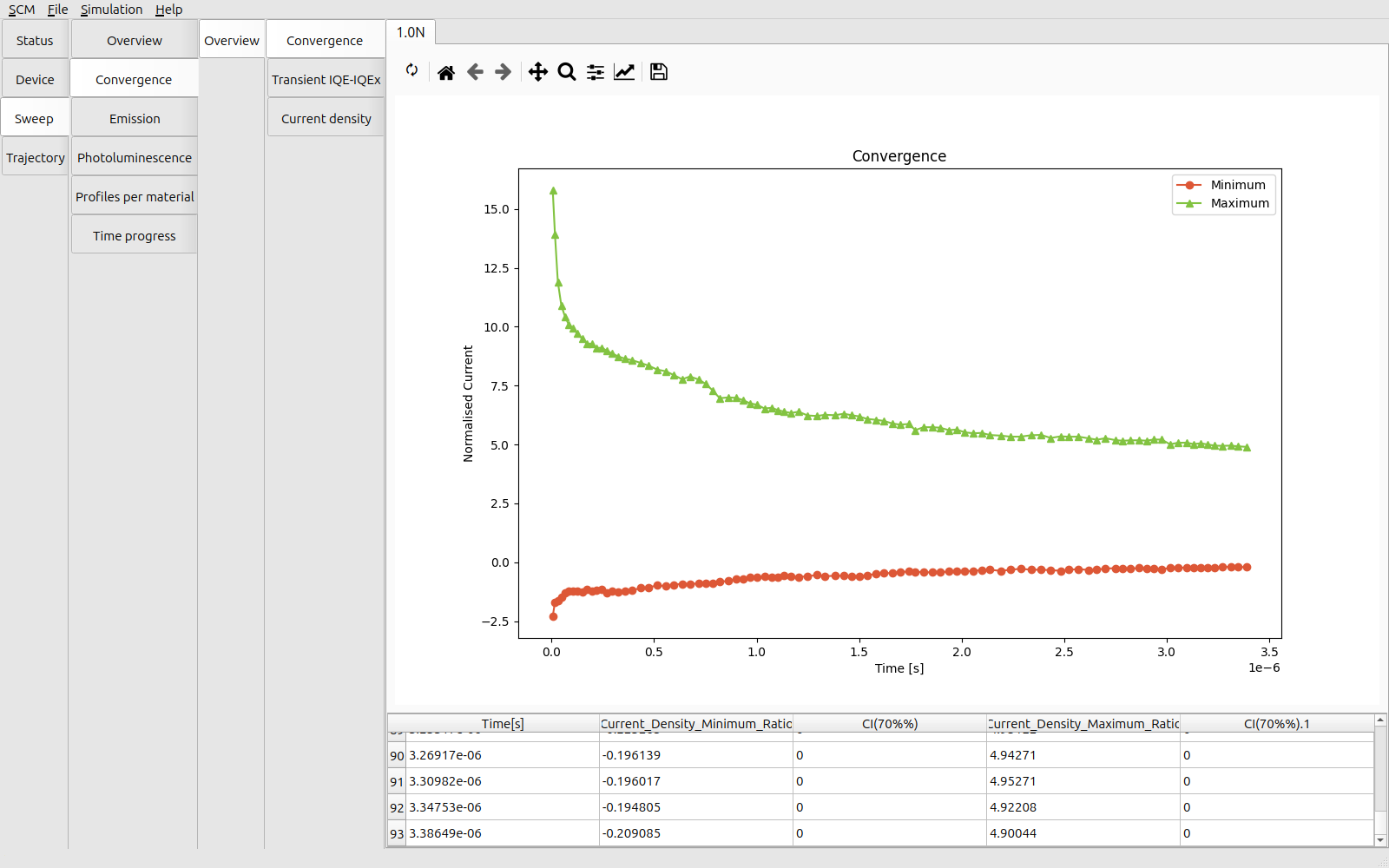Click the refresh plot icon

click(411, 70)
